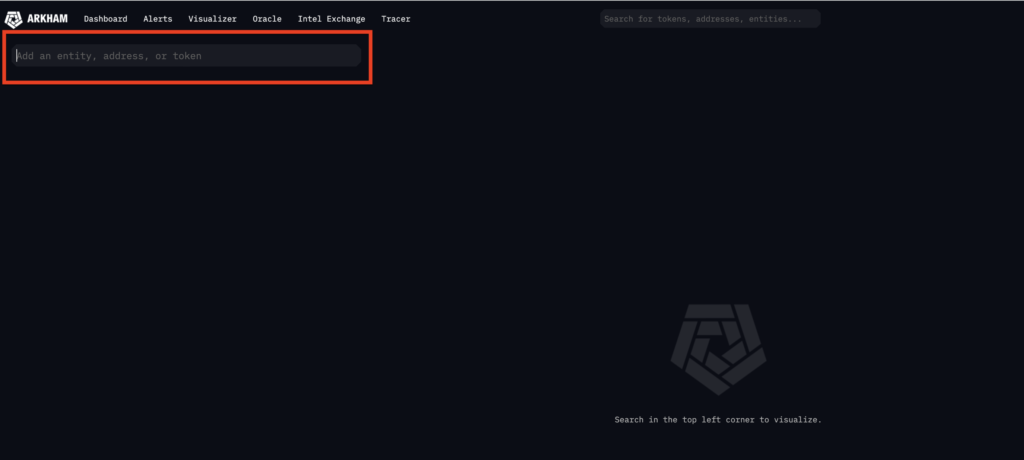Open the Oracle page
This screenshot has width=1024, height=460.
[267, 19]
